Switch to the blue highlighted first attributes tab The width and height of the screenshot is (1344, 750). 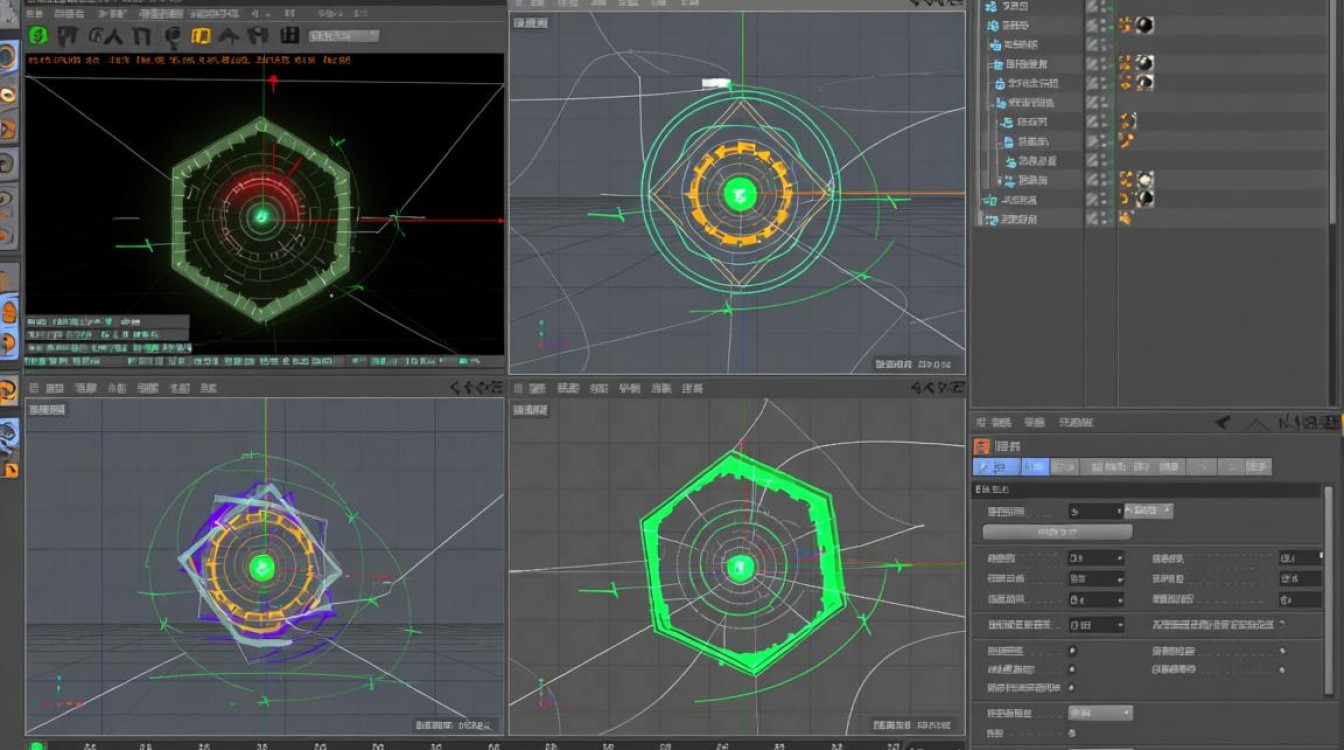[x=996, y=467]
